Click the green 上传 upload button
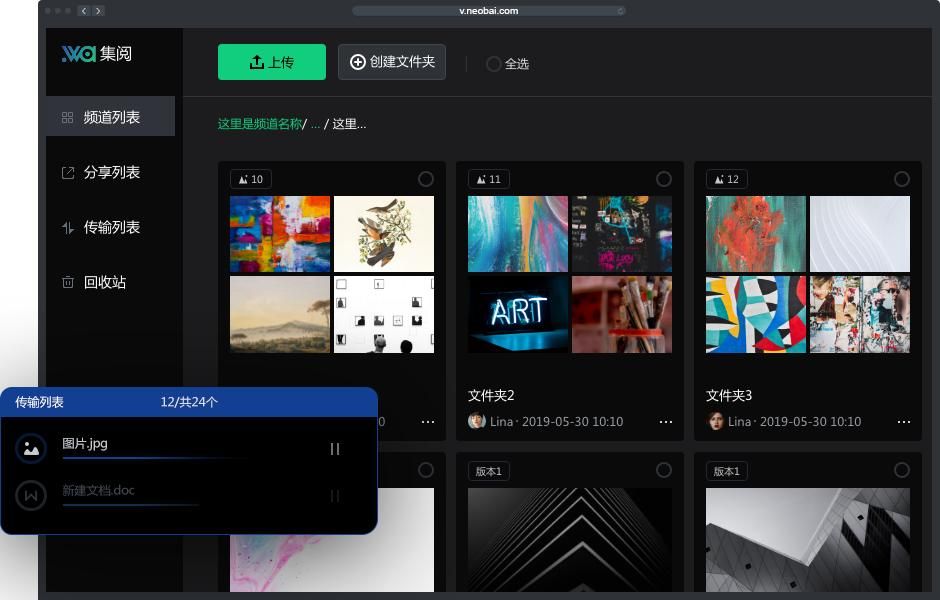The height and width of the screenshot is (600, 940). pyautogui.click(x=272, y=62)
